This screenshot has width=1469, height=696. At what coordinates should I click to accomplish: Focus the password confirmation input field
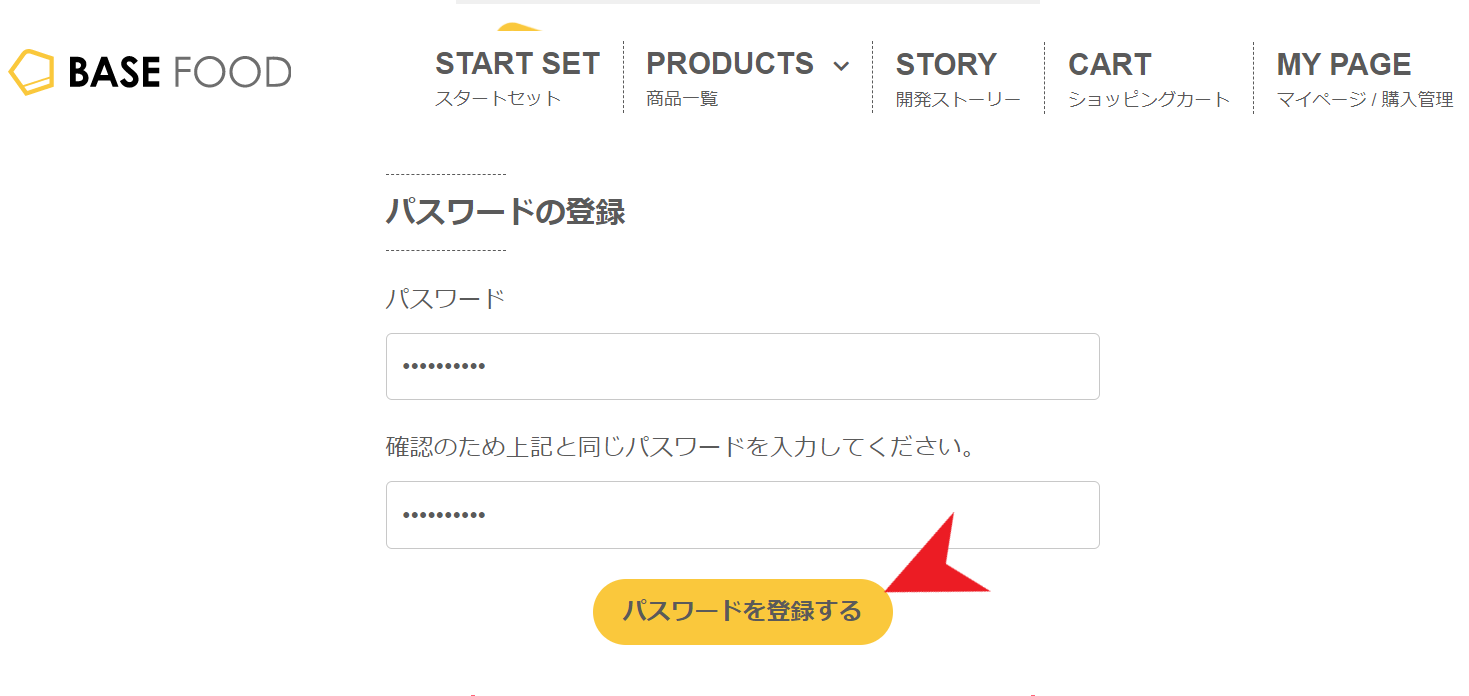click(x=743, y=515)
